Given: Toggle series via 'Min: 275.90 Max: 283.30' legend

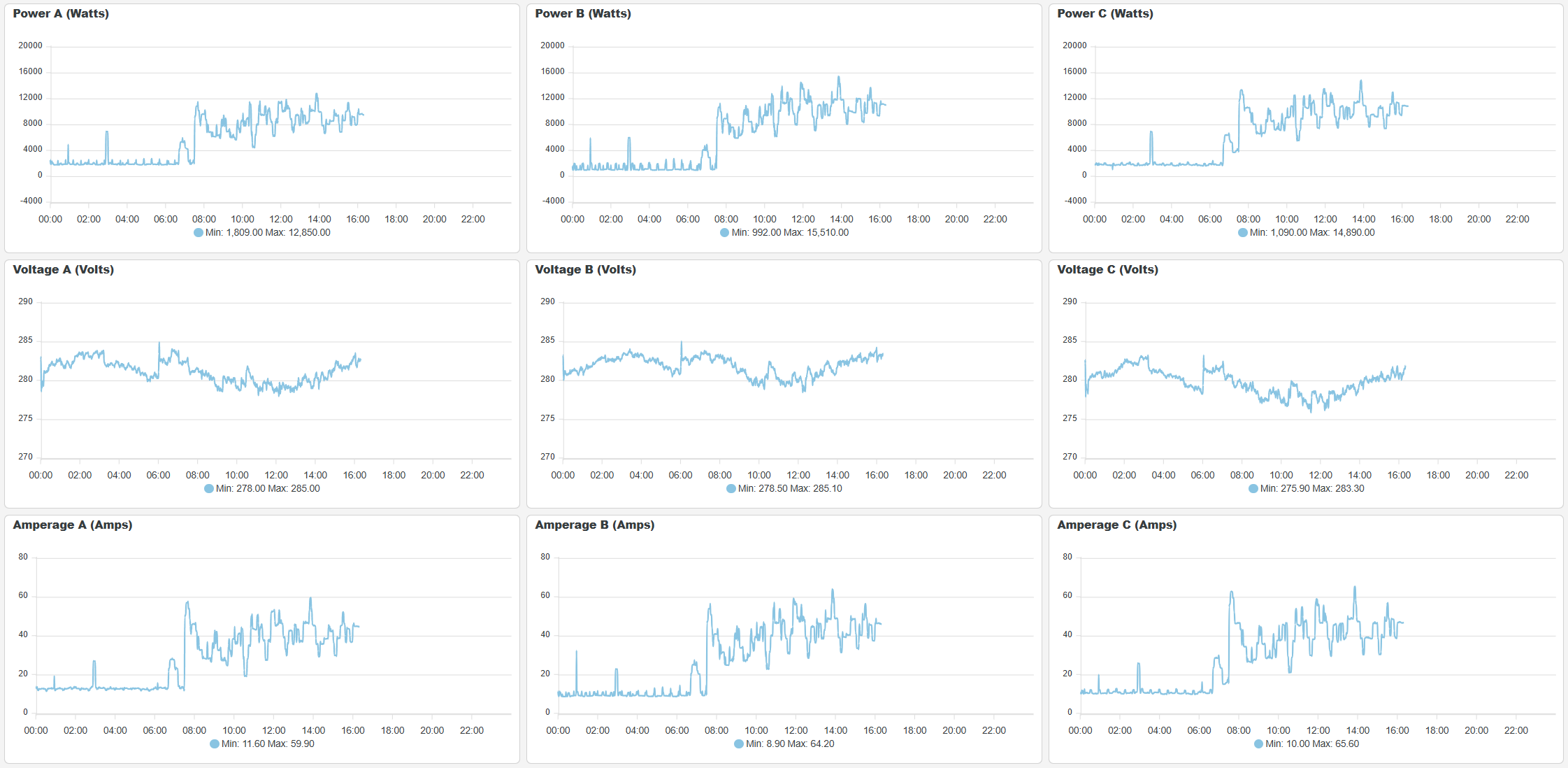Looking at the screenshot, I should tap(1311, 489).
